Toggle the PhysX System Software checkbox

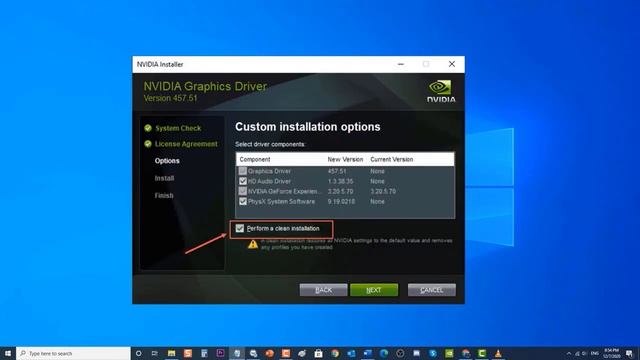(243, 202)
